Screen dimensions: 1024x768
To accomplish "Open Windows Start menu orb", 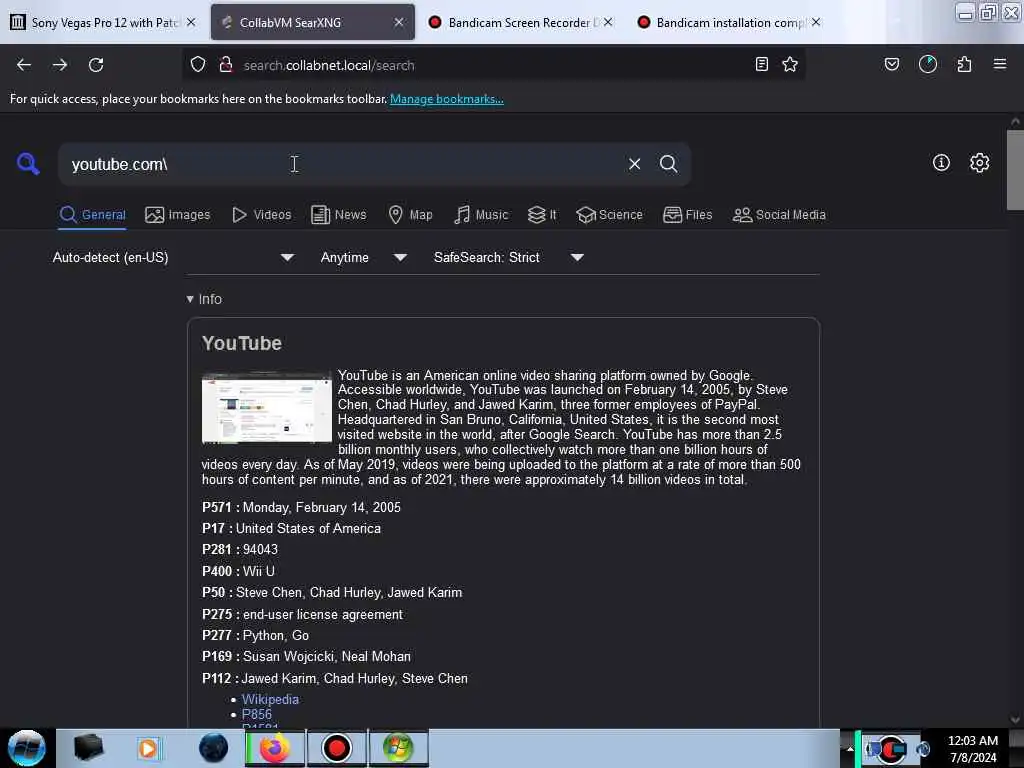I will point(27,748).
